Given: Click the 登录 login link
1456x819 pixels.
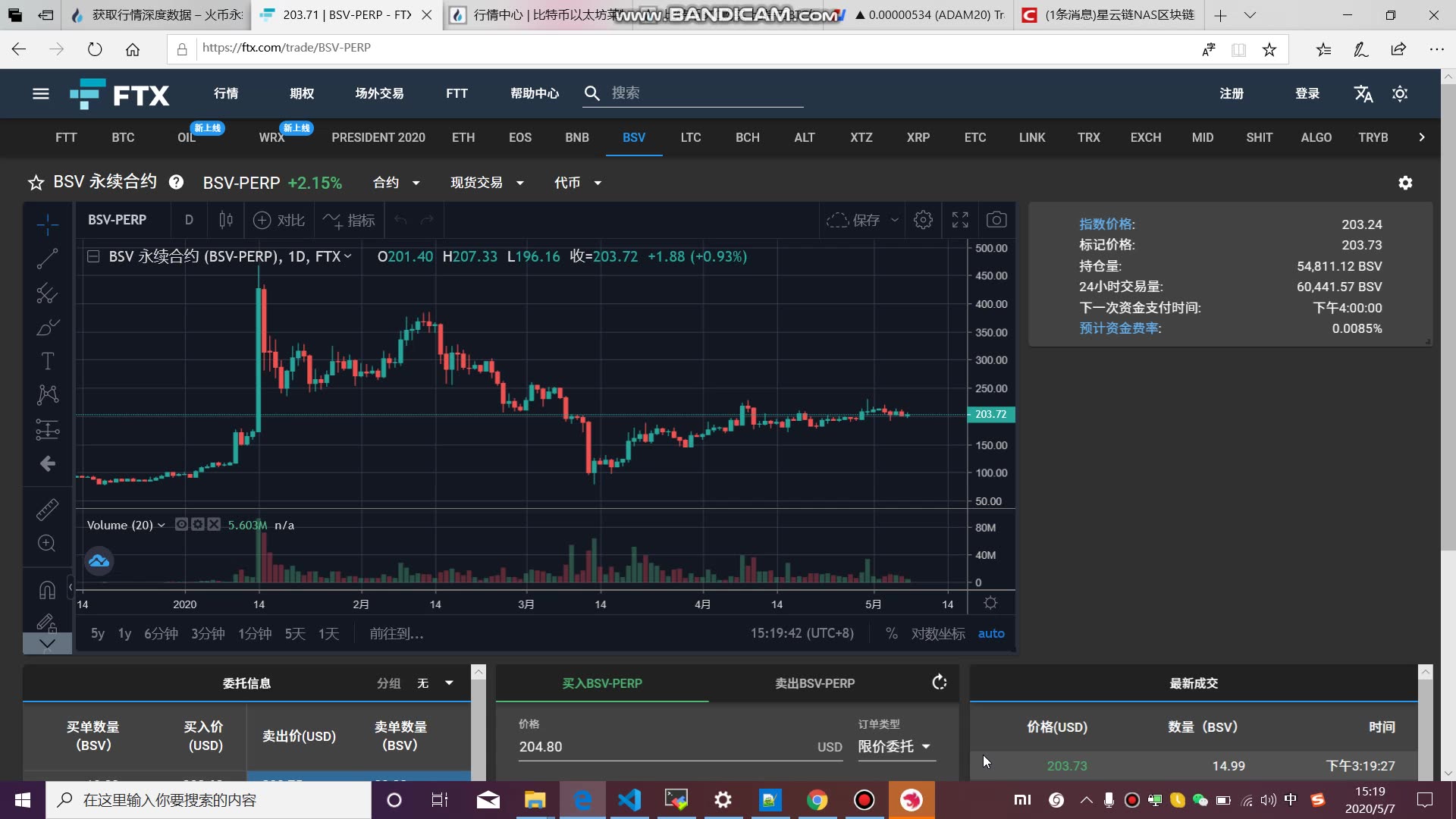Looking at the screenshot, I should 1307,93.
